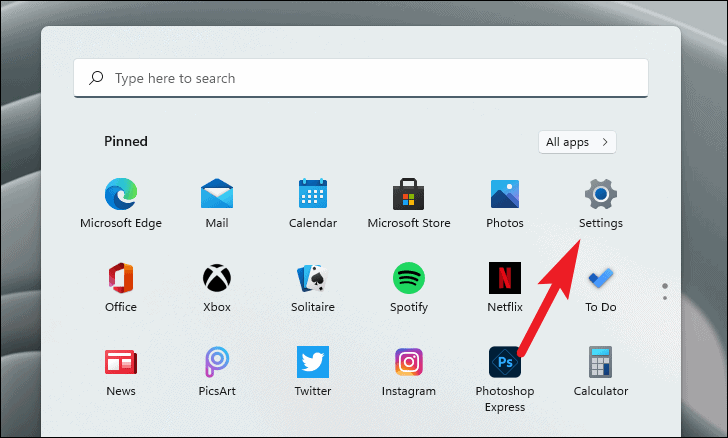The height and width of the screenshot is (438, 728).
Task: Open the Solitaire card game
Action: point(312,287)
